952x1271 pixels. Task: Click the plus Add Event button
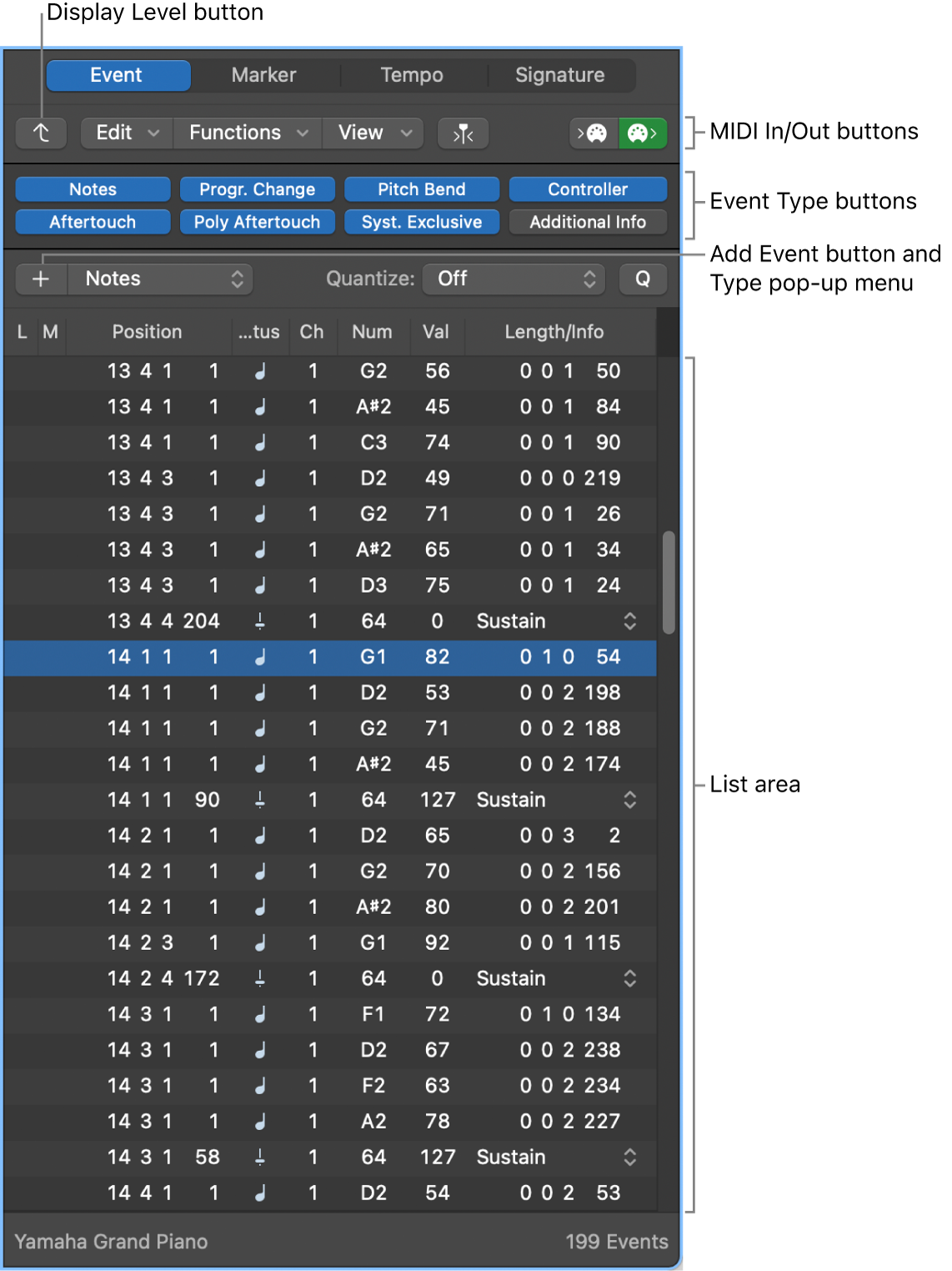click(x=41, y=279)
